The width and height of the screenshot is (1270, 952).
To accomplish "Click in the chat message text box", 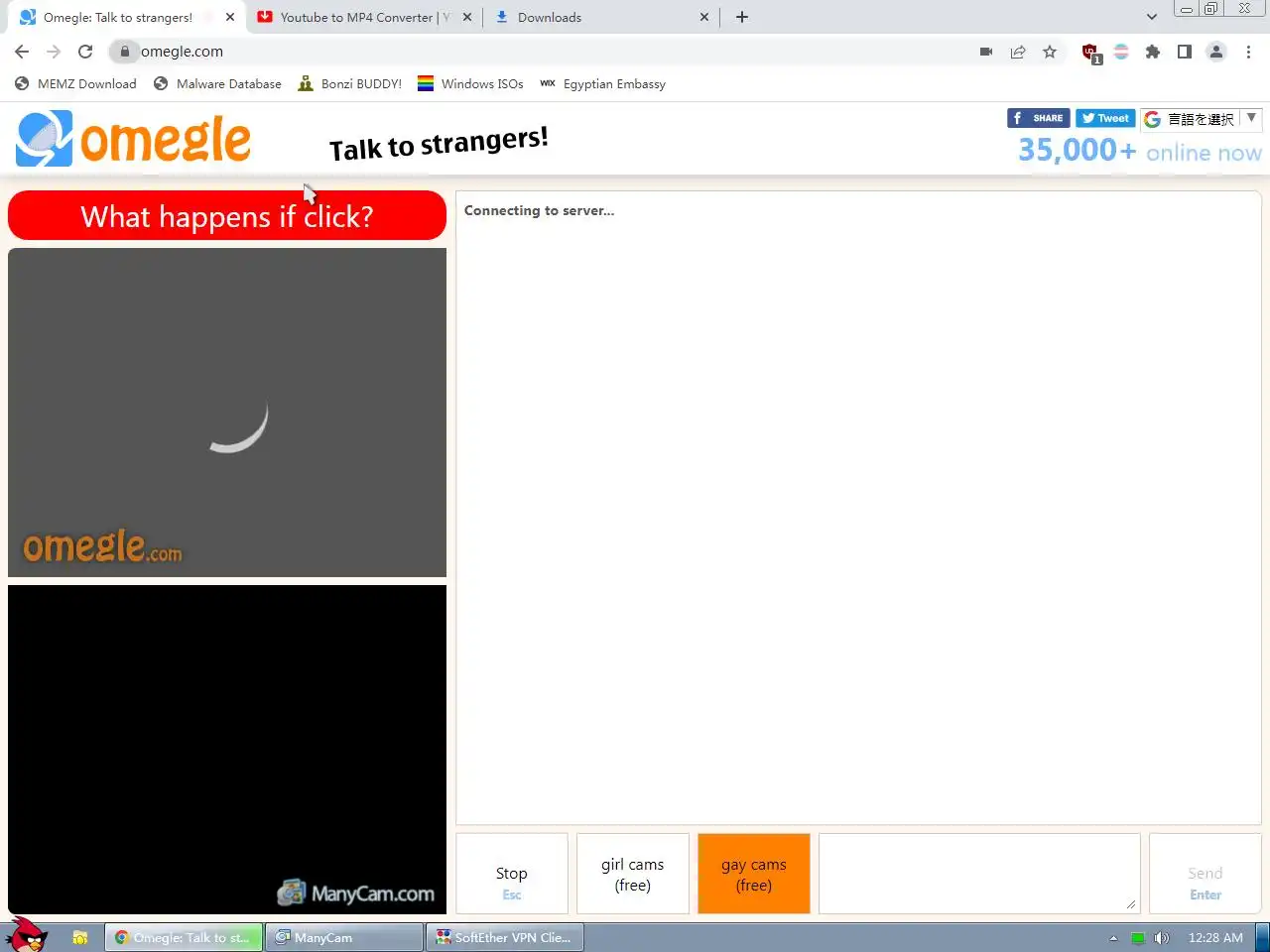I will (979, 874).
